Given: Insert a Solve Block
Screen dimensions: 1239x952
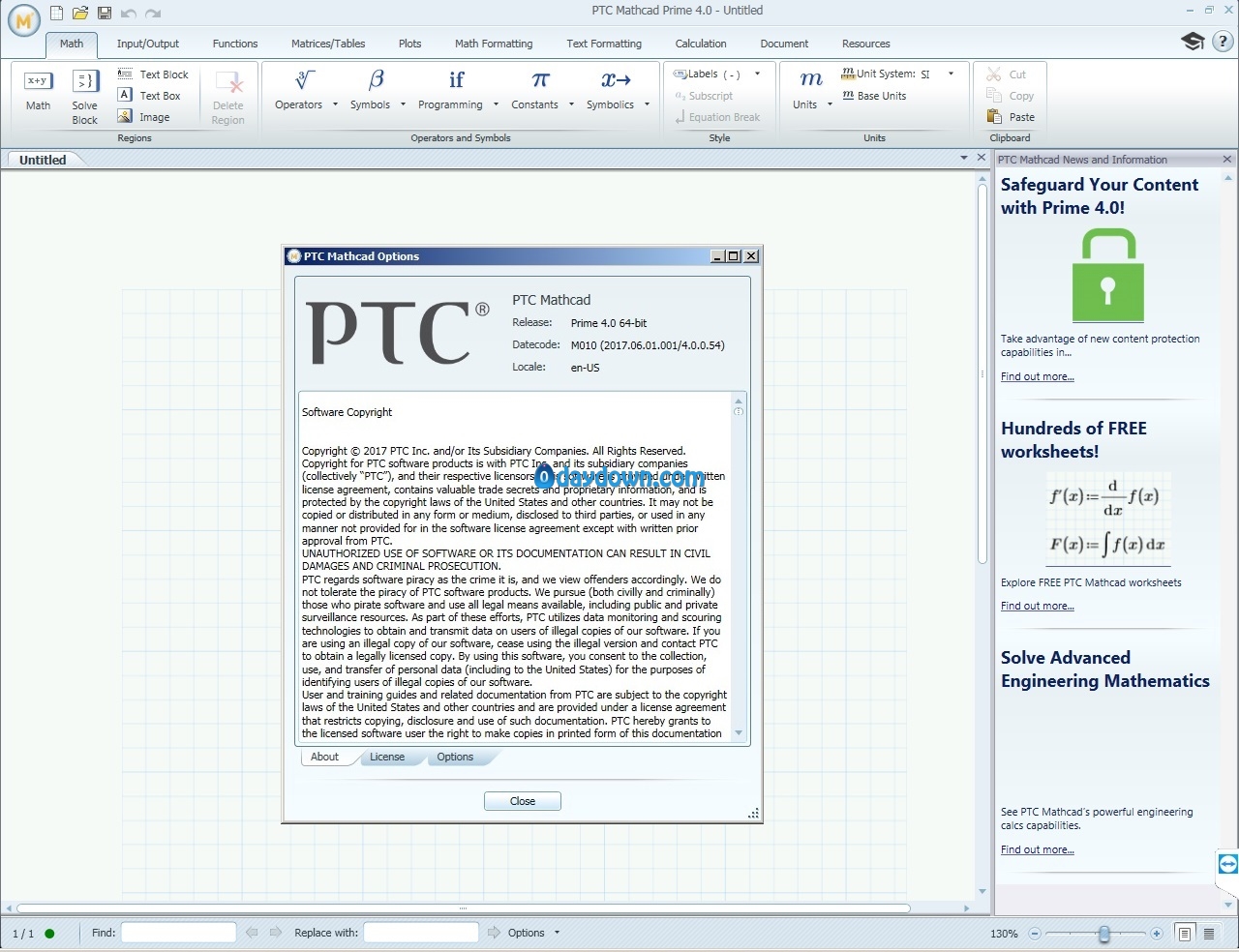Looking at the screenshot, I should pos(85,97).
